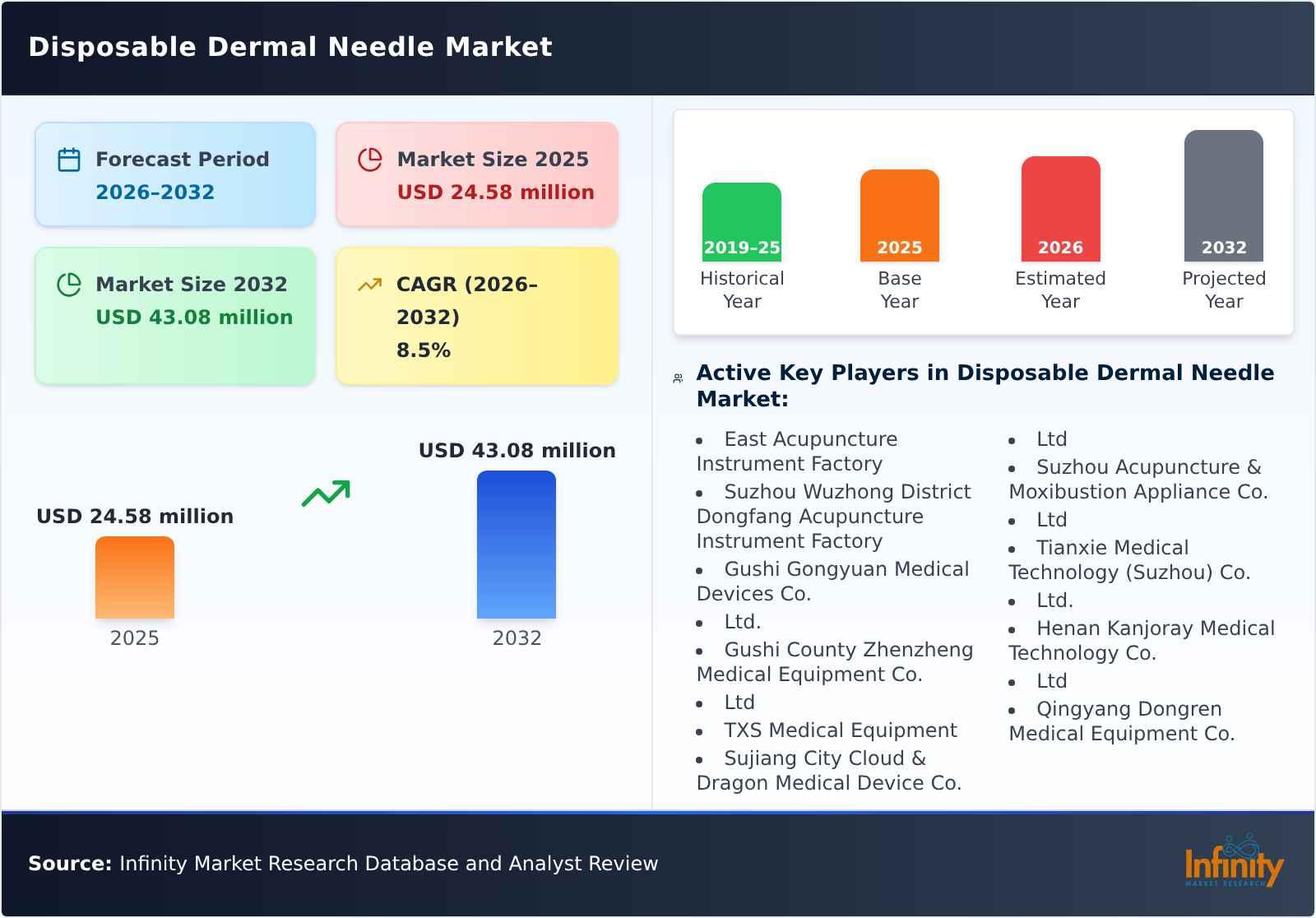Select the orange 2025 market size bar

(136, 576)
